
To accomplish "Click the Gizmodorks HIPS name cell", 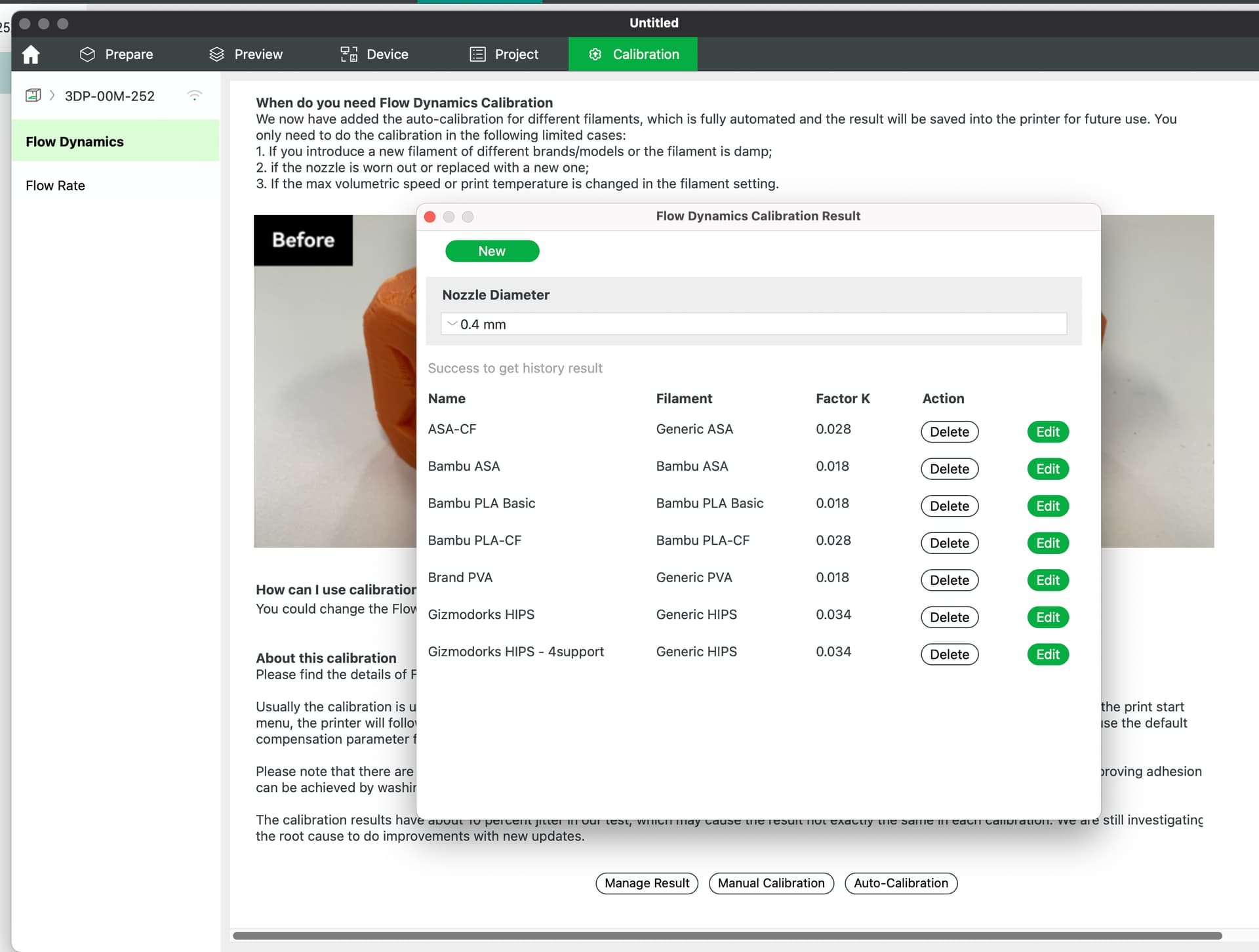I will 481,614.
